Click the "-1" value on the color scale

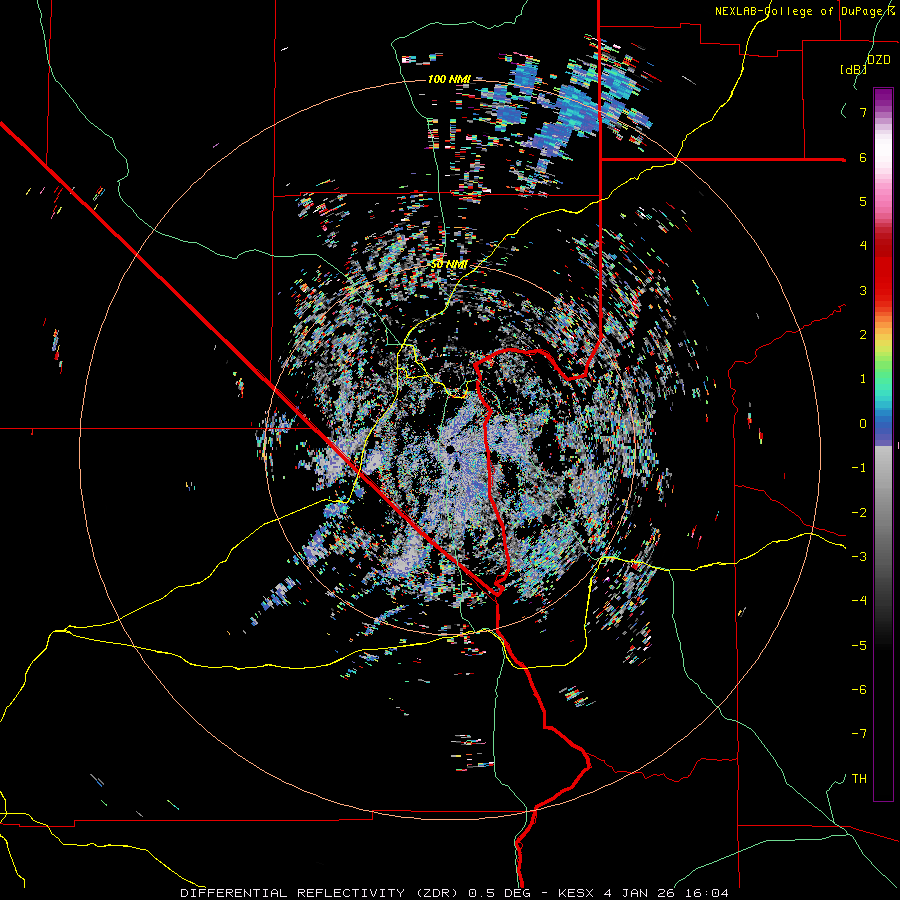click(x=859, y=468)
